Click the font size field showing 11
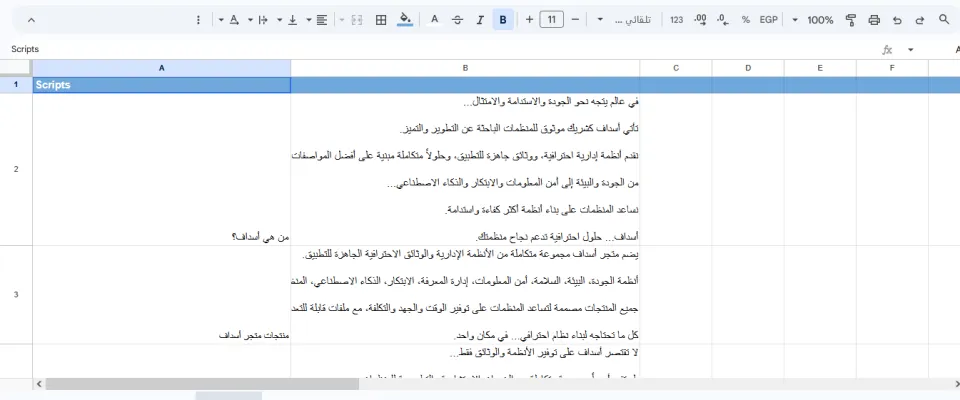Viewport: 960px width, 400px height. pos(552,20)
